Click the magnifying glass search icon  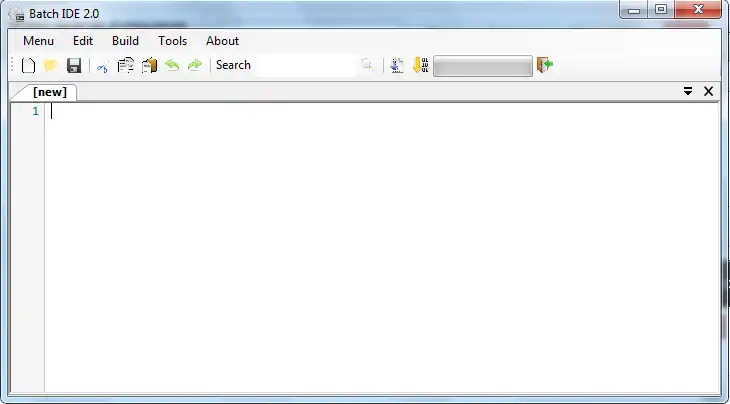[x=367, y=65]
